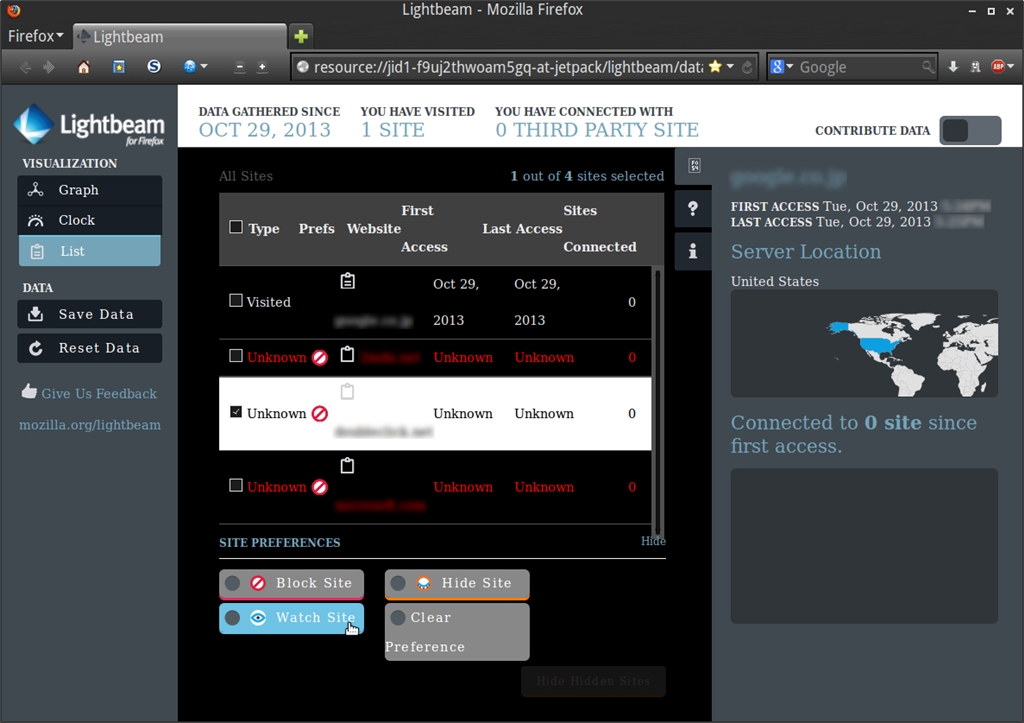Click the zoom out minus toolbar icon
This screenshot has width=1024, height=723.
(240, 67)
